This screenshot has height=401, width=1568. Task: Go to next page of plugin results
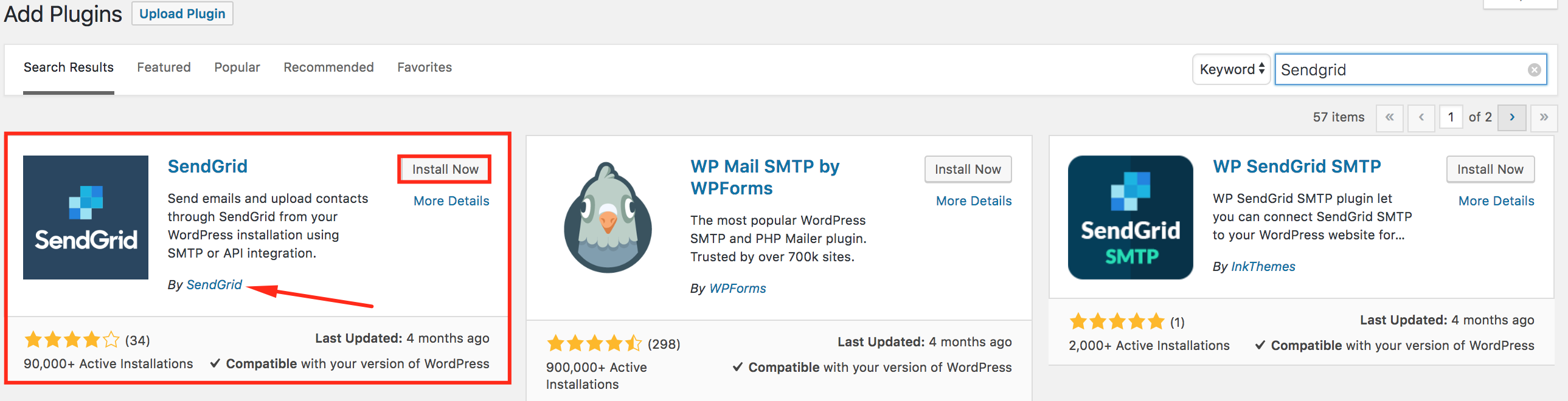[x=1512, y=117]
